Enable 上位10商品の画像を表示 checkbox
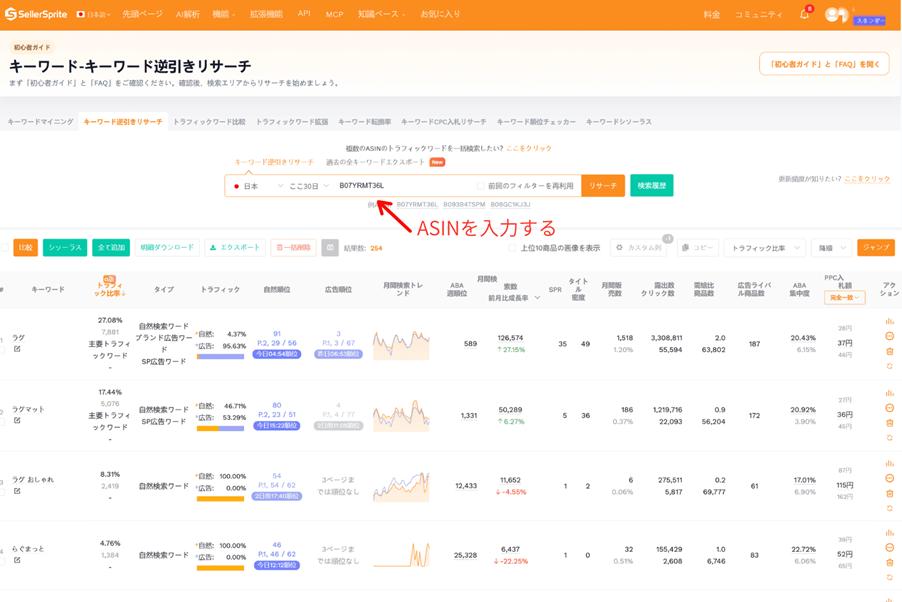Image resolution: width=902 pixels, height=602 pixels. [512, 248]
